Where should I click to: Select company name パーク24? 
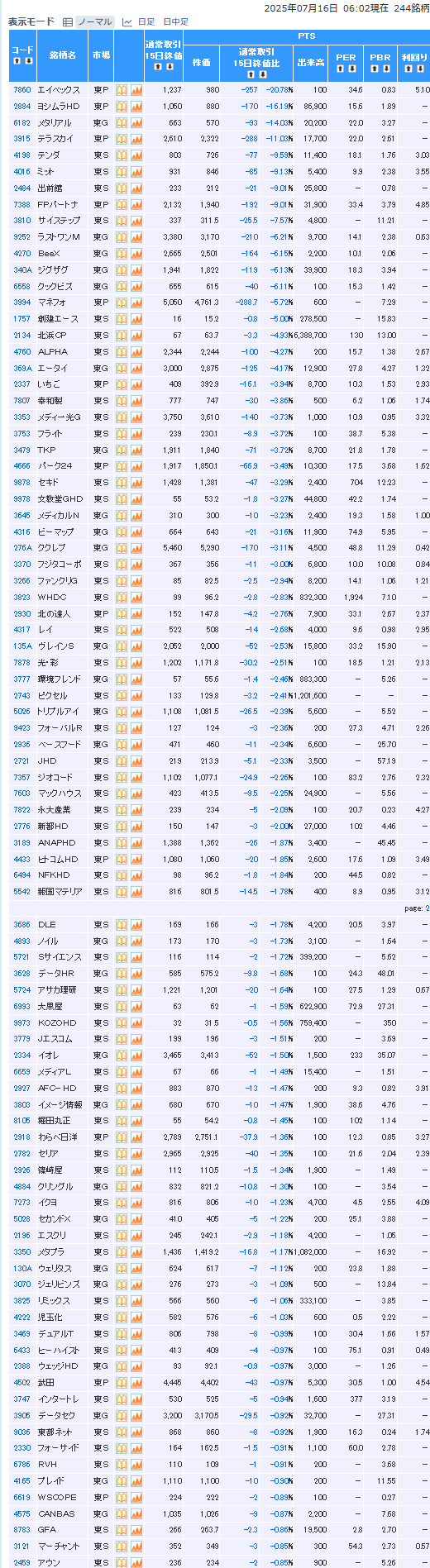point(55,466)
